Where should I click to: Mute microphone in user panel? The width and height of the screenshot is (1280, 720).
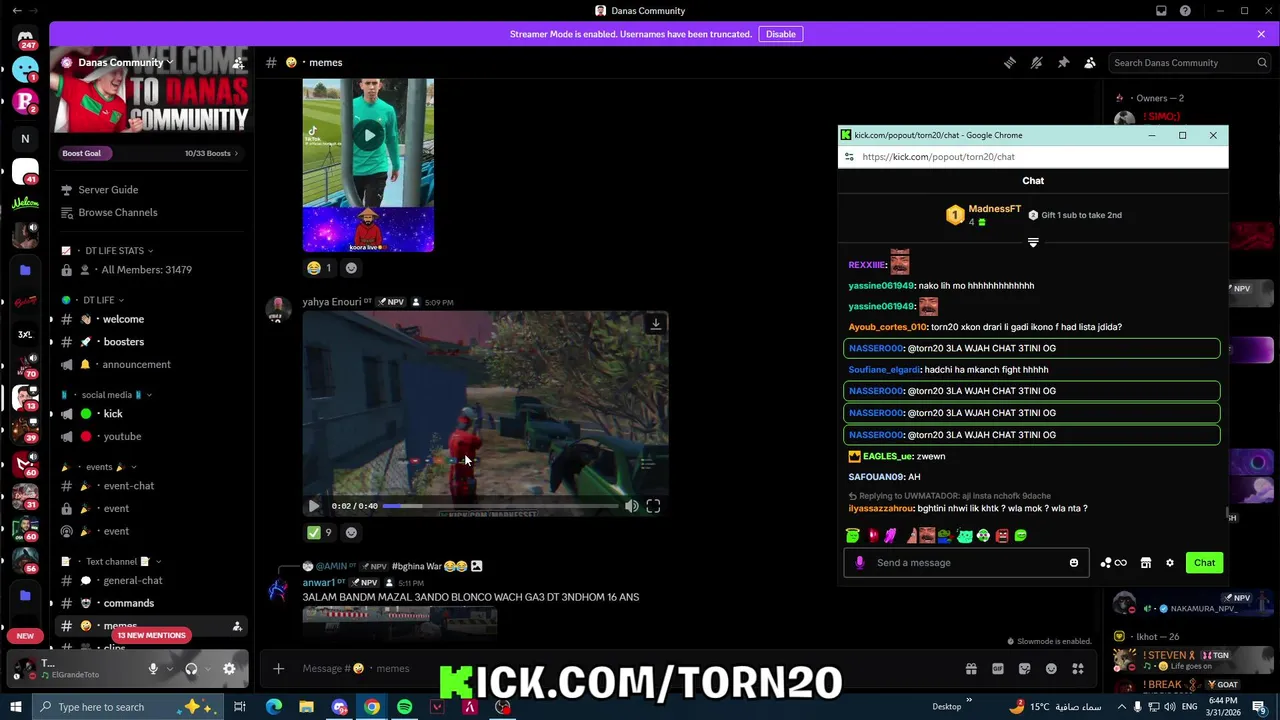coord(153,669)
